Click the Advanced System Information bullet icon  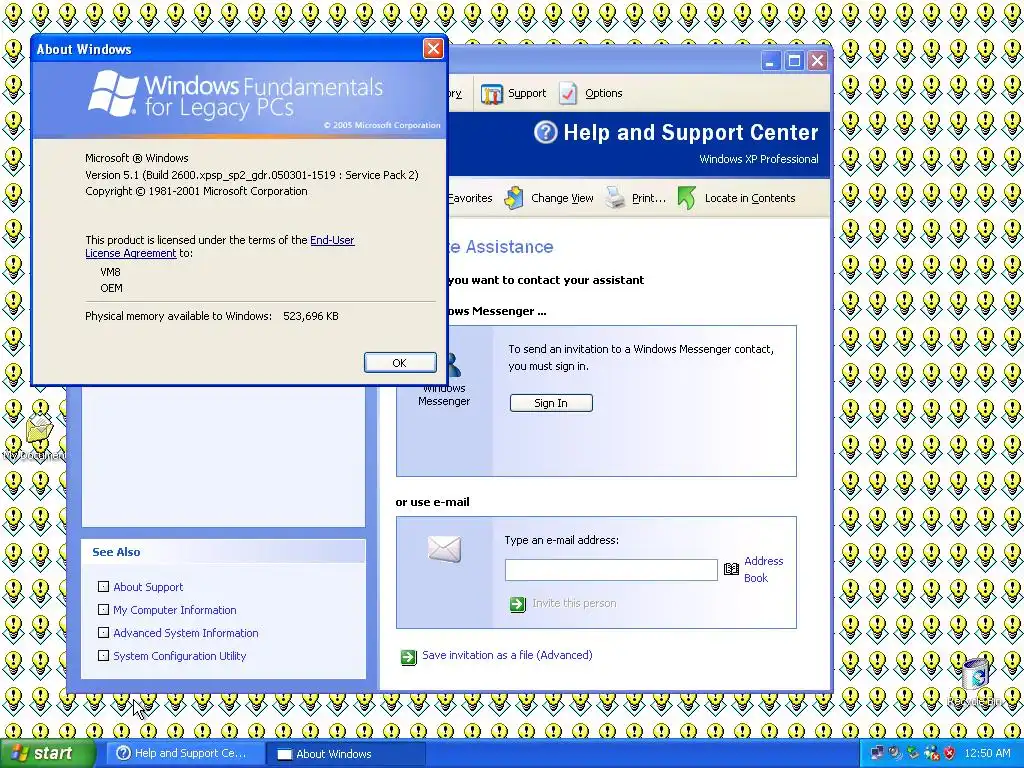tap(103, 632)
